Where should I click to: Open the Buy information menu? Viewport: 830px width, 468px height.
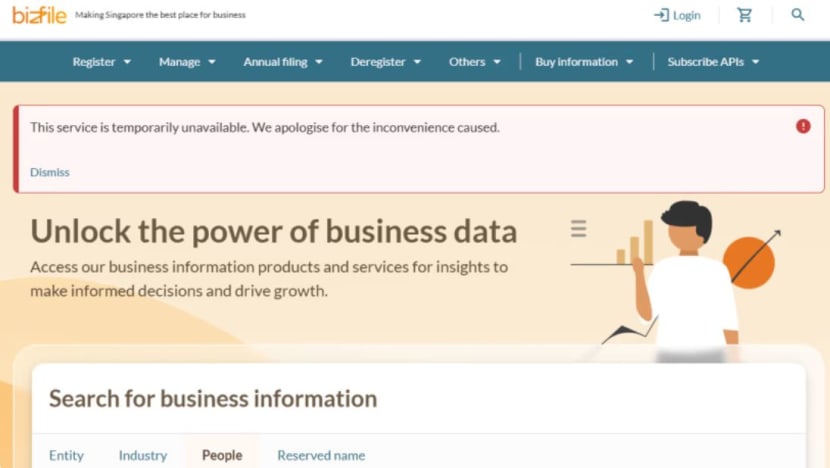[x=584, y=62]
